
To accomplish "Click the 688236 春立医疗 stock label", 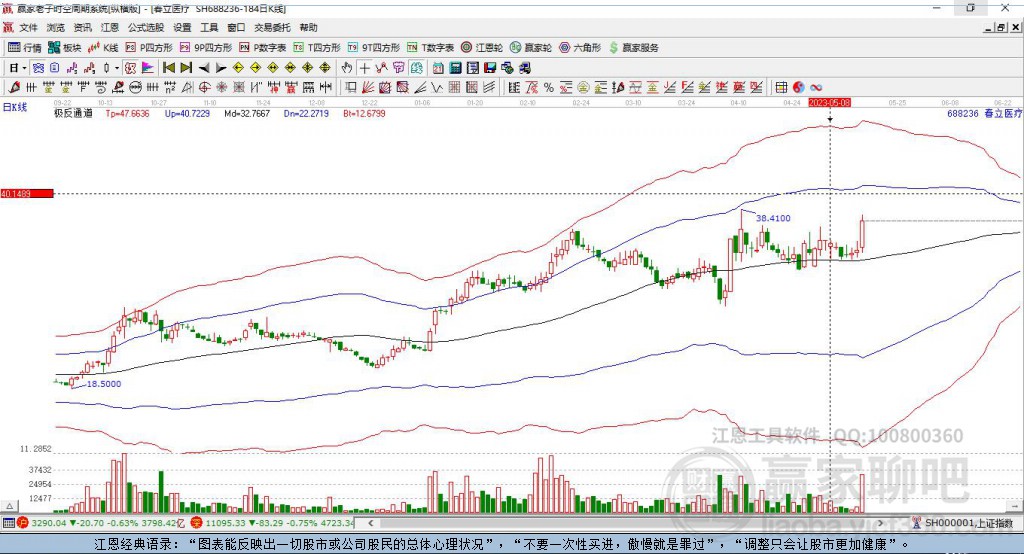I will coord(985,113).
